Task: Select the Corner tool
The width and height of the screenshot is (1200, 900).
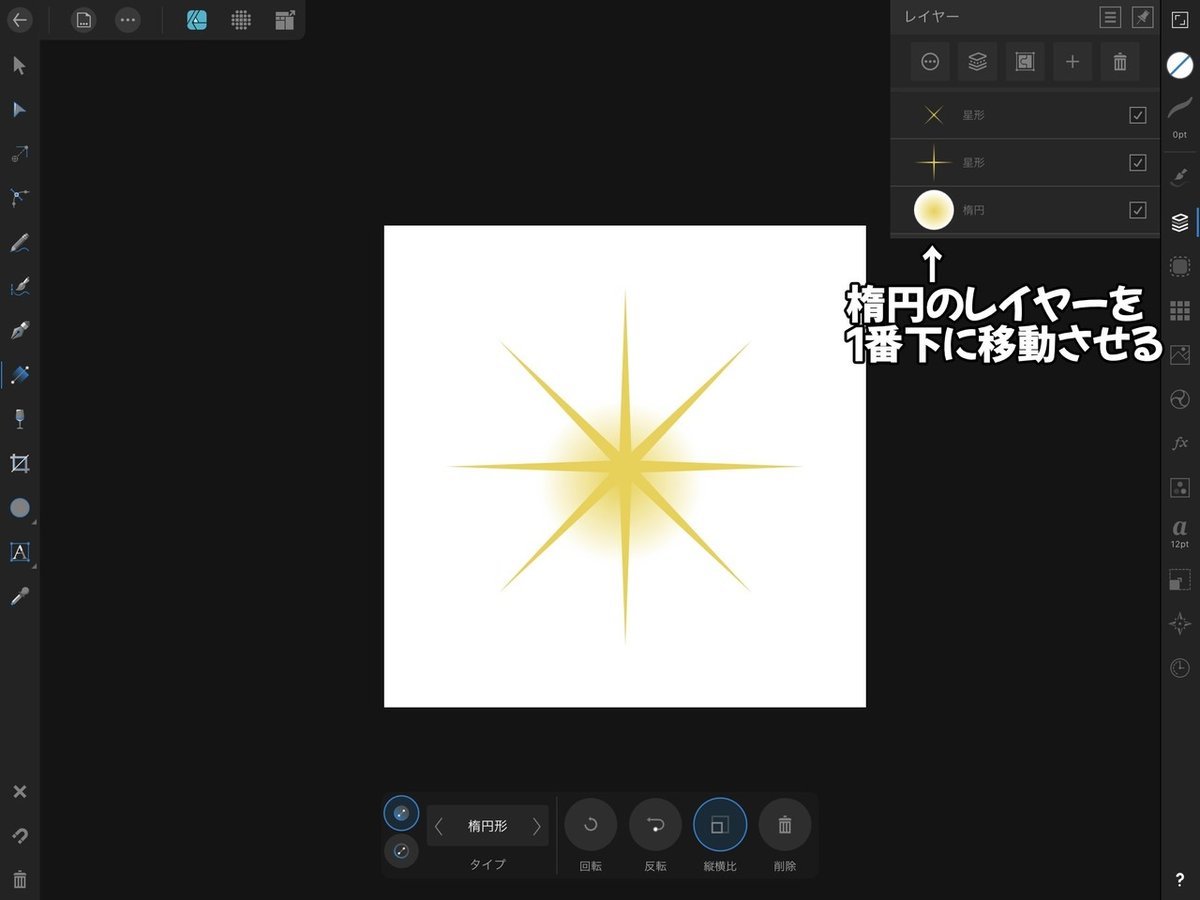Action: [x=19, y=198]
